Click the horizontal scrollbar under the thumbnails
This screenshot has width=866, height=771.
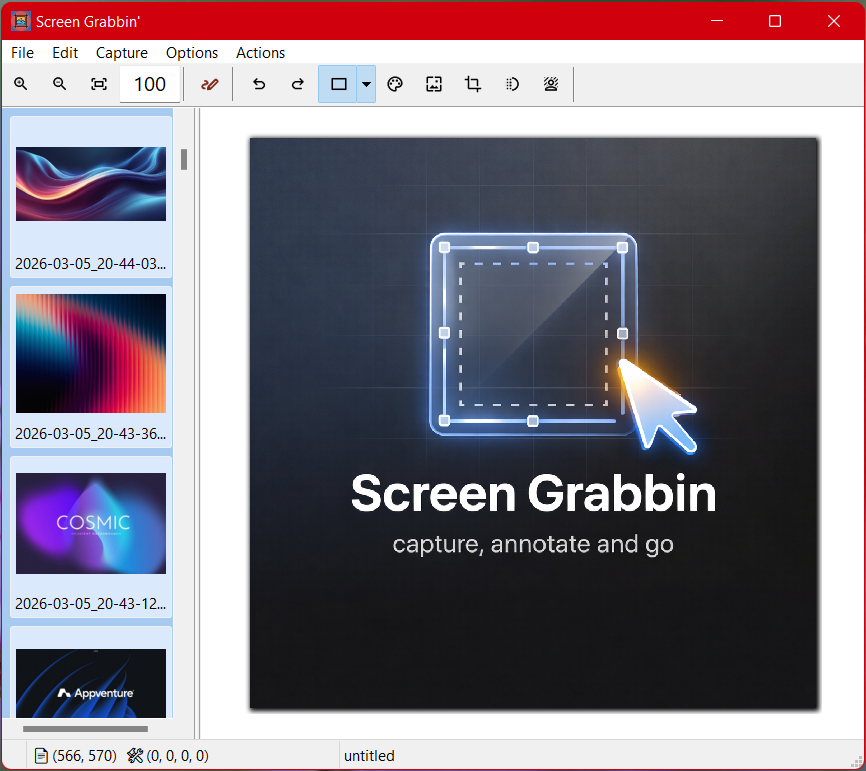86,729
